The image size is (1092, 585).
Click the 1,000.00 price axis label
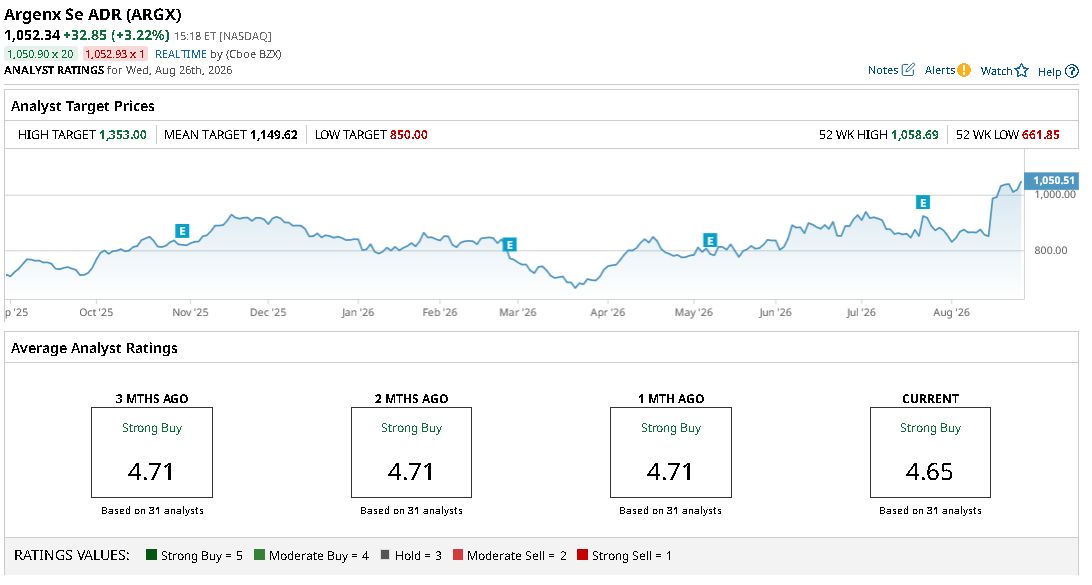(1054, 195)
